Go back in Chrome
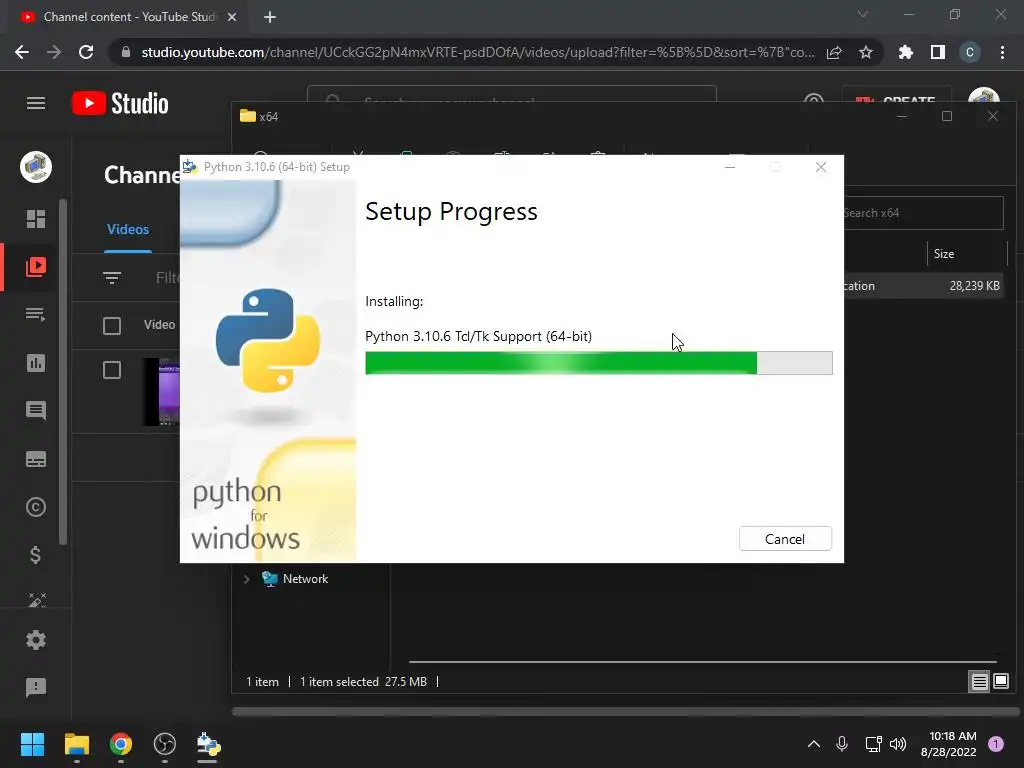Screen dimensions: 1024x768 click(x=22, y=52)
